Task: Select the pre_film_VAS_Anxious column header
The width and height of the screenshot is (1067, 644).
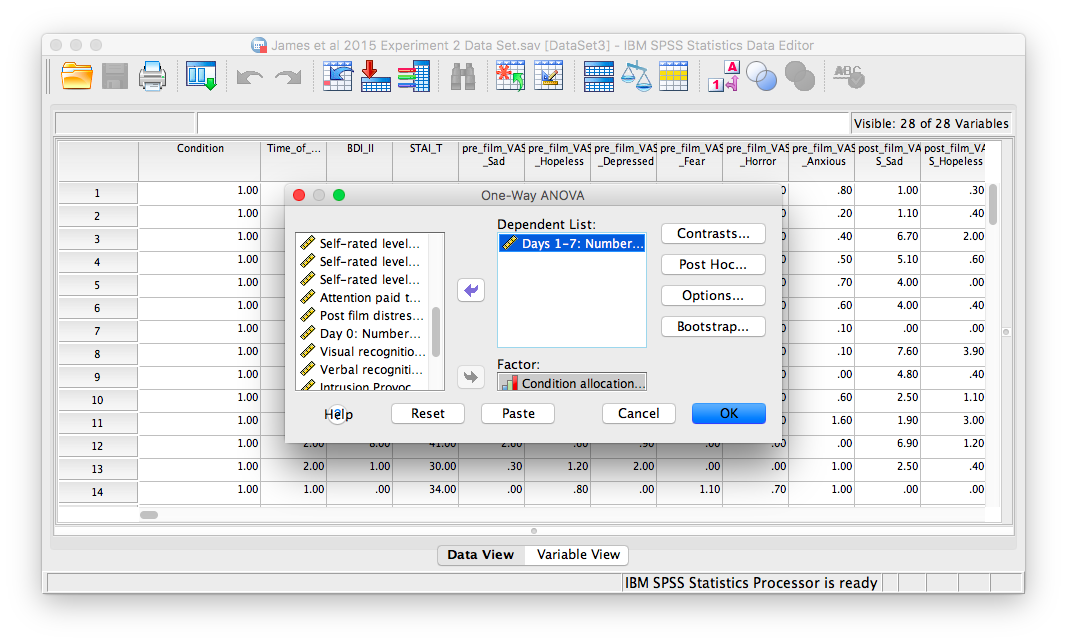Action: 822,161
